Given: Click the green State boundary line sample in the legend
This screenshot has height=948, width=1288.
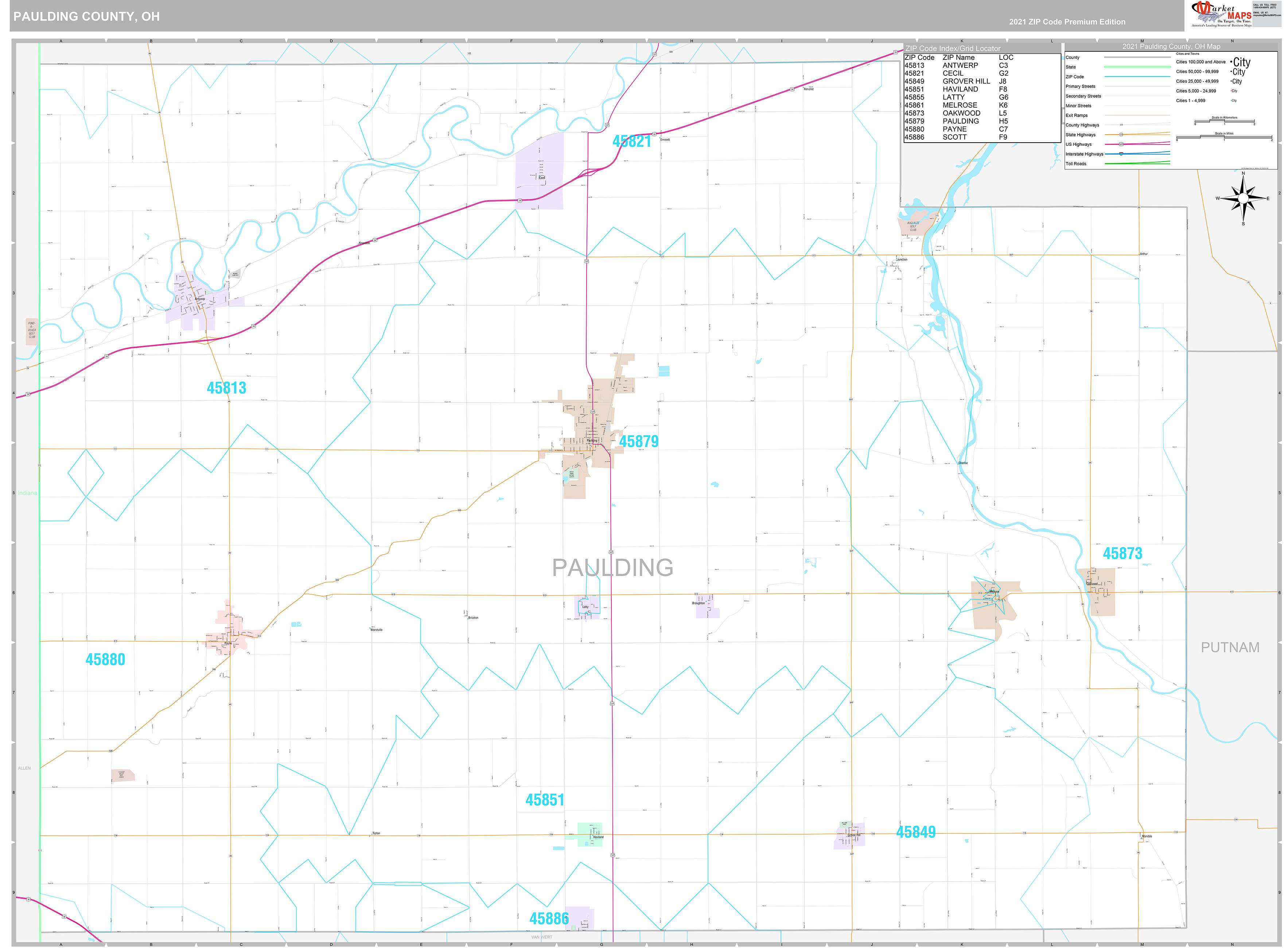Looking at the screenshot, I should pyautogui.click(x=1137, y=67).
